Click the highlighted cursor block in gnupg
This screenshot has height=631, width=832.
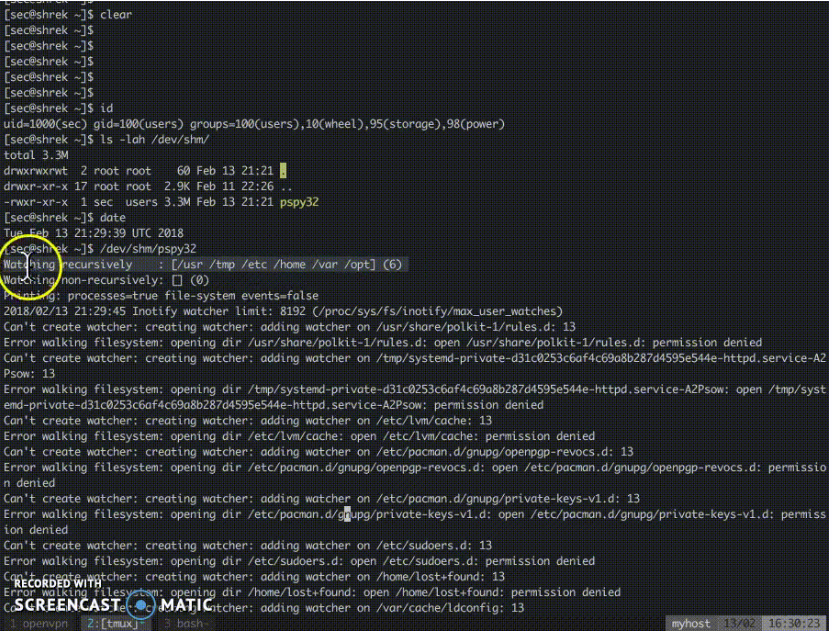346,514
